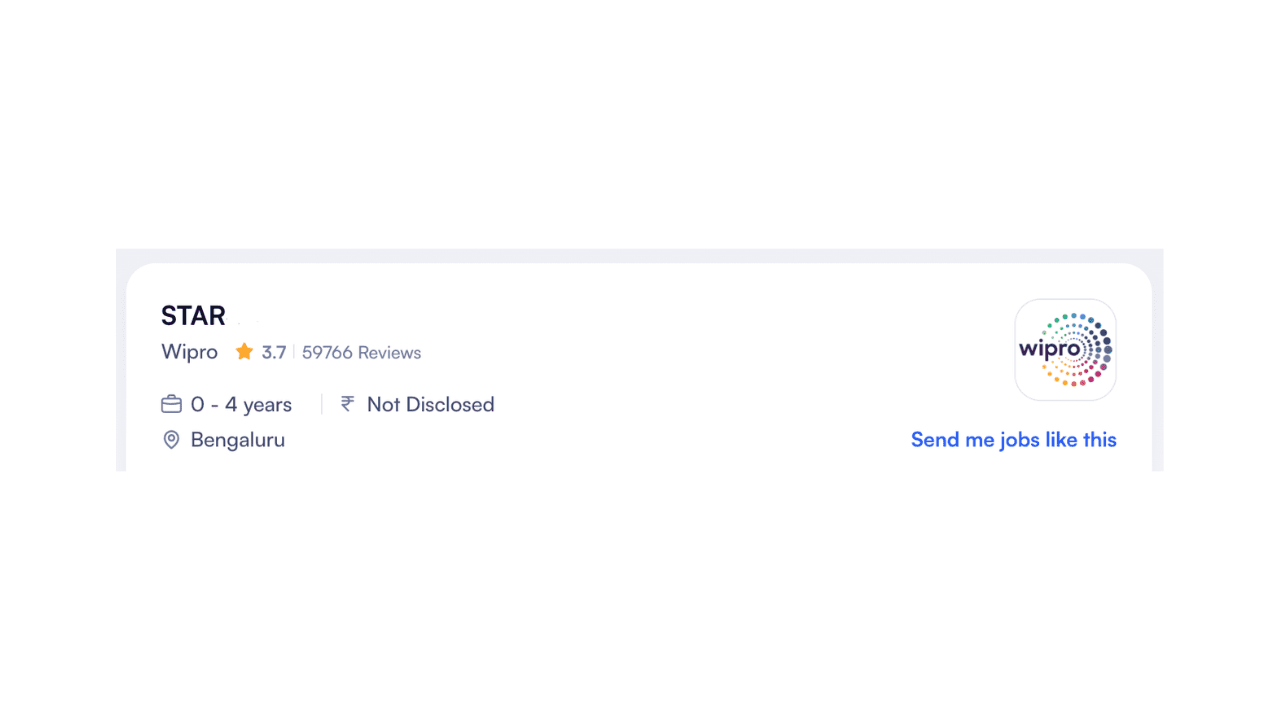This screenshot has width=1280, height=720.
Task: Click the blank white area above the card
Action: (x=640, y=120)
